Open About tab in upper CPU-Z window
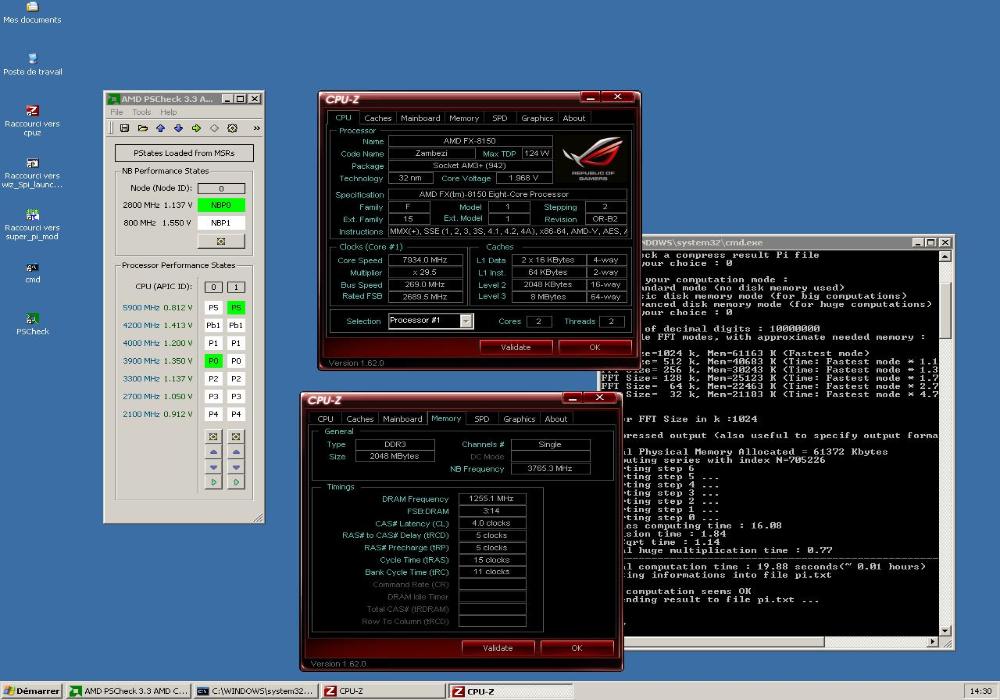This screenshot has height=700, width=1000. coord(573,119)
